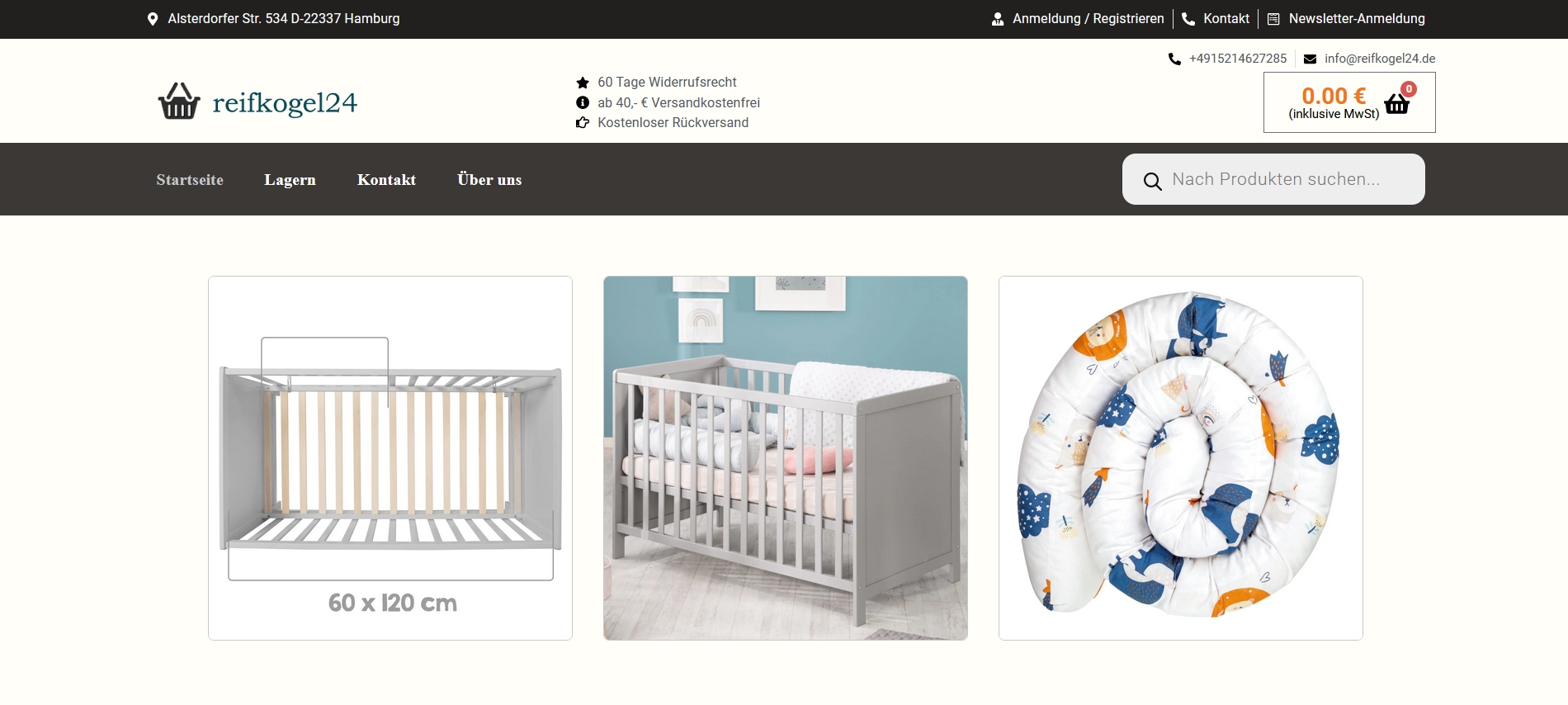1568x705 pixels.
Task: Open the rolled bed bumper snake product image
Action: click(x=1181, y=458)
